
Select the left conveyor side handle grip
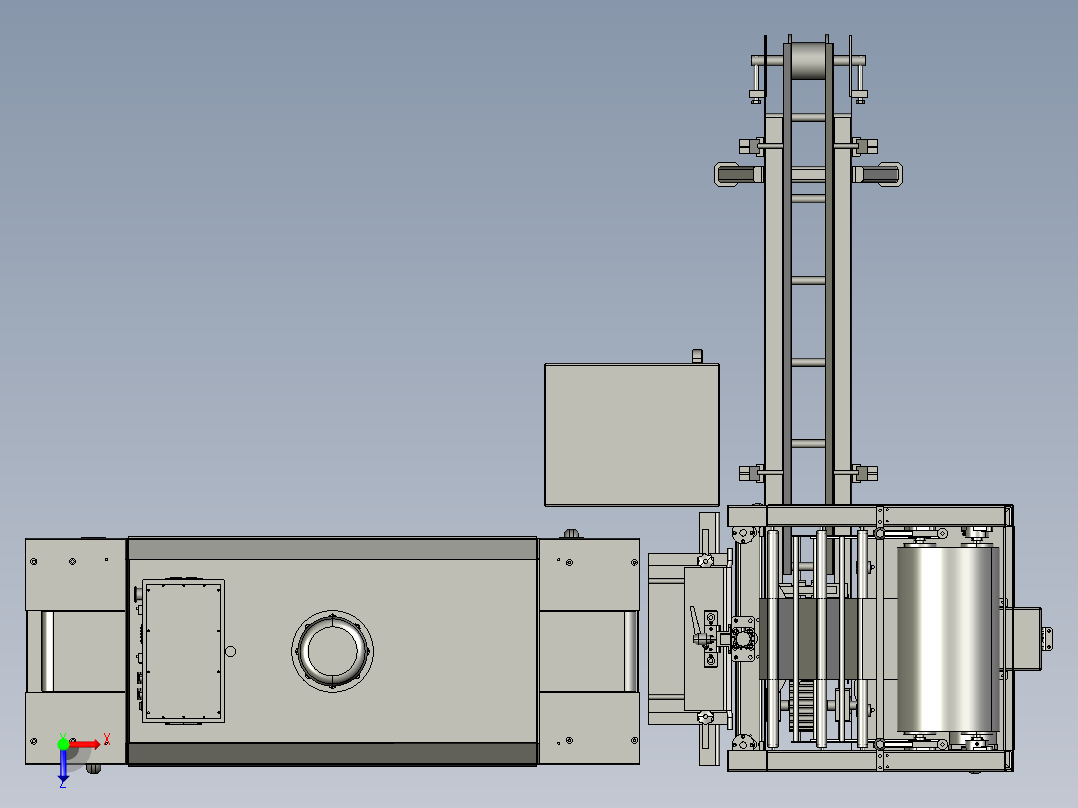[x=738, y=175]
